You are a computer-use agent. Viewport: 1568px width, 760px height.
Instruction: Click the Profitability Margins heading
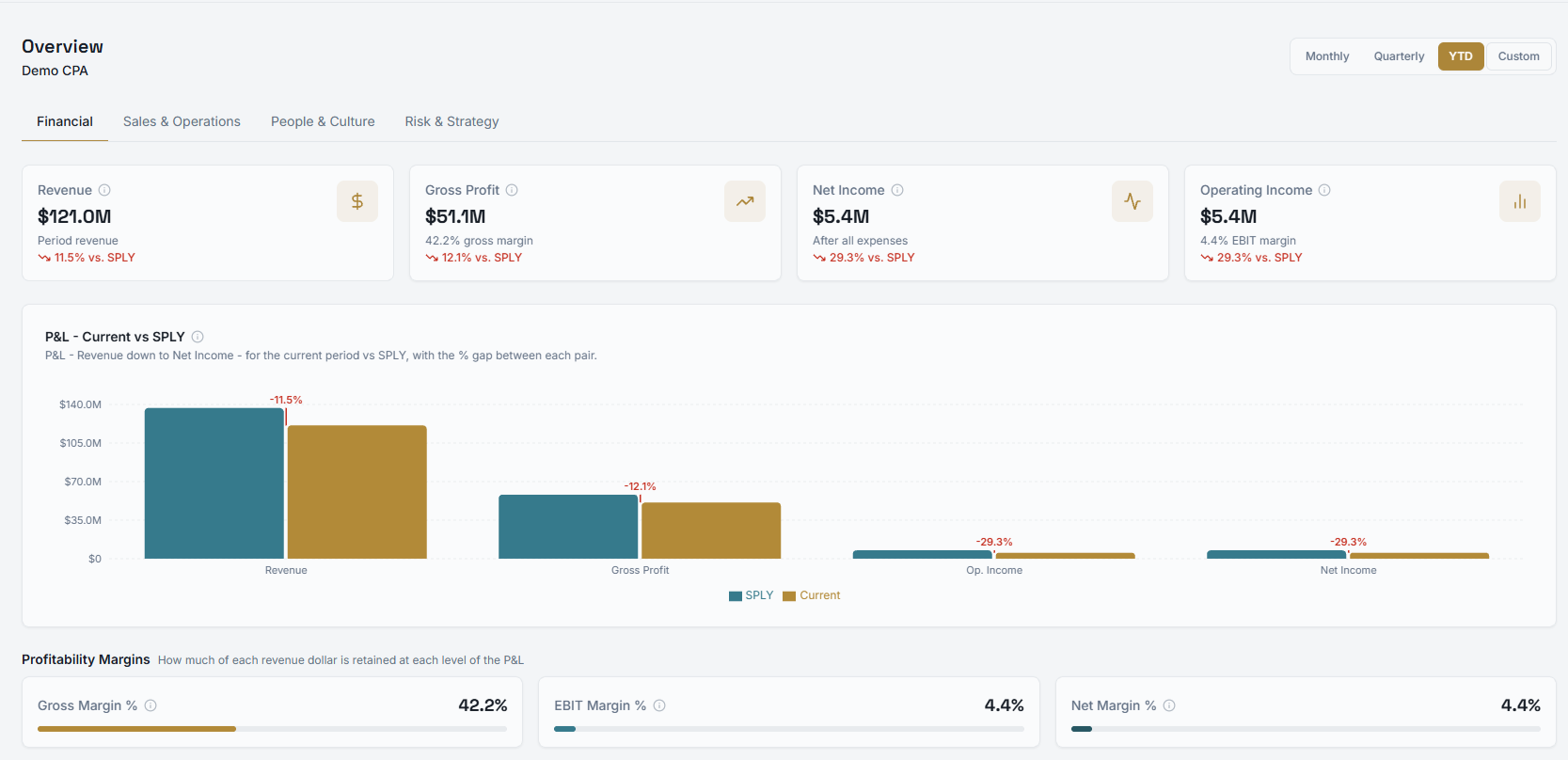pos(86,659)
